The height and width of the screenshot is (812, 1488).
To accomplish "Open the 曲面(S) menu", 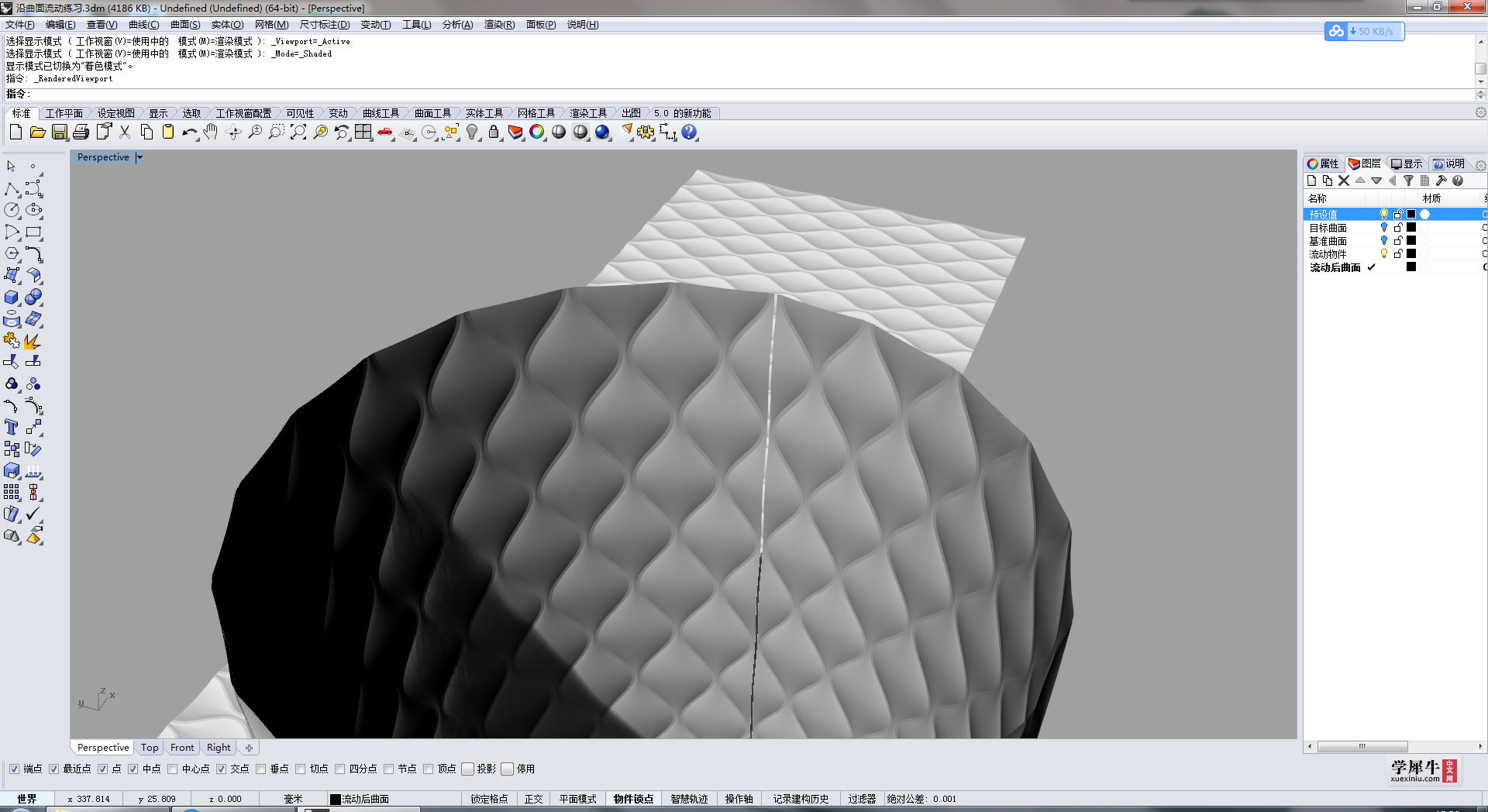I will (x=185, y=25).
